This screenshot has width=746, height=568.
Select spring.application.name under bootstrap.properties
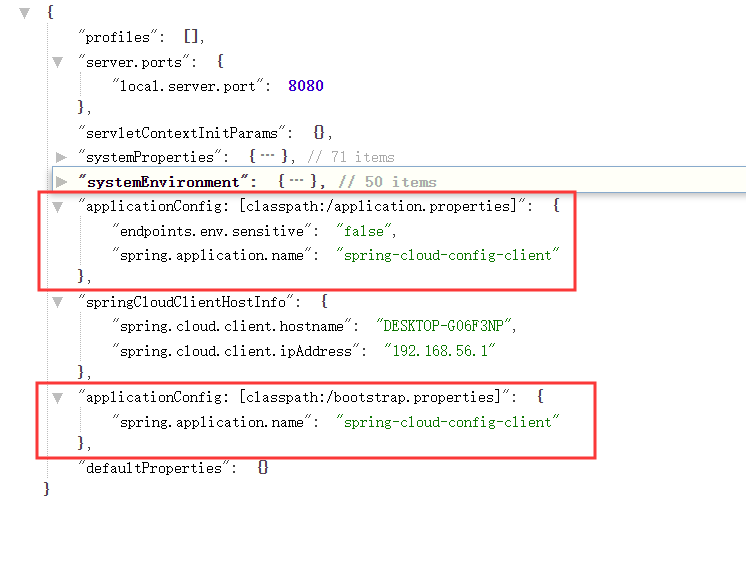tap(212, 422)
